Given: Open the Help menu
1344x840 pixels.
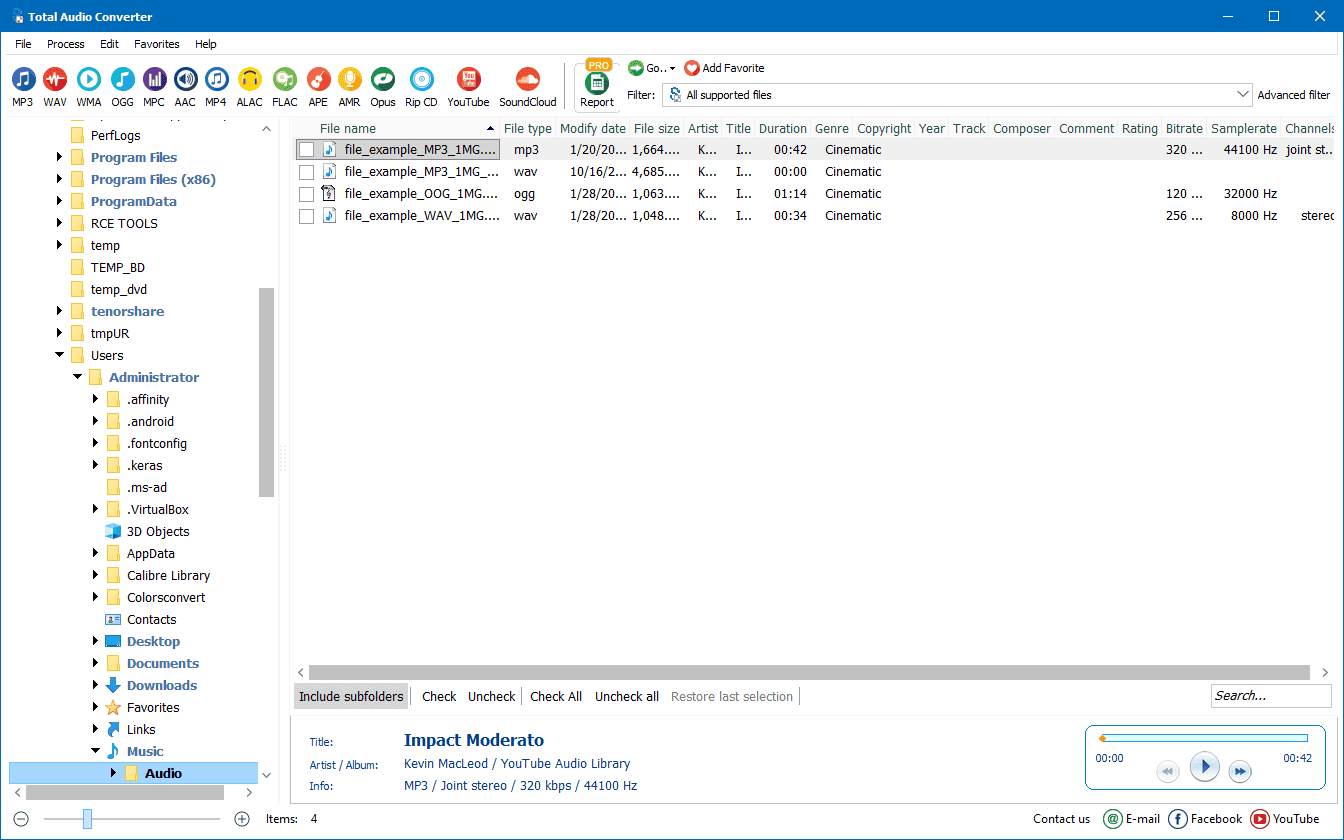Looking at the screenshot, I should [x=206, y=44].
